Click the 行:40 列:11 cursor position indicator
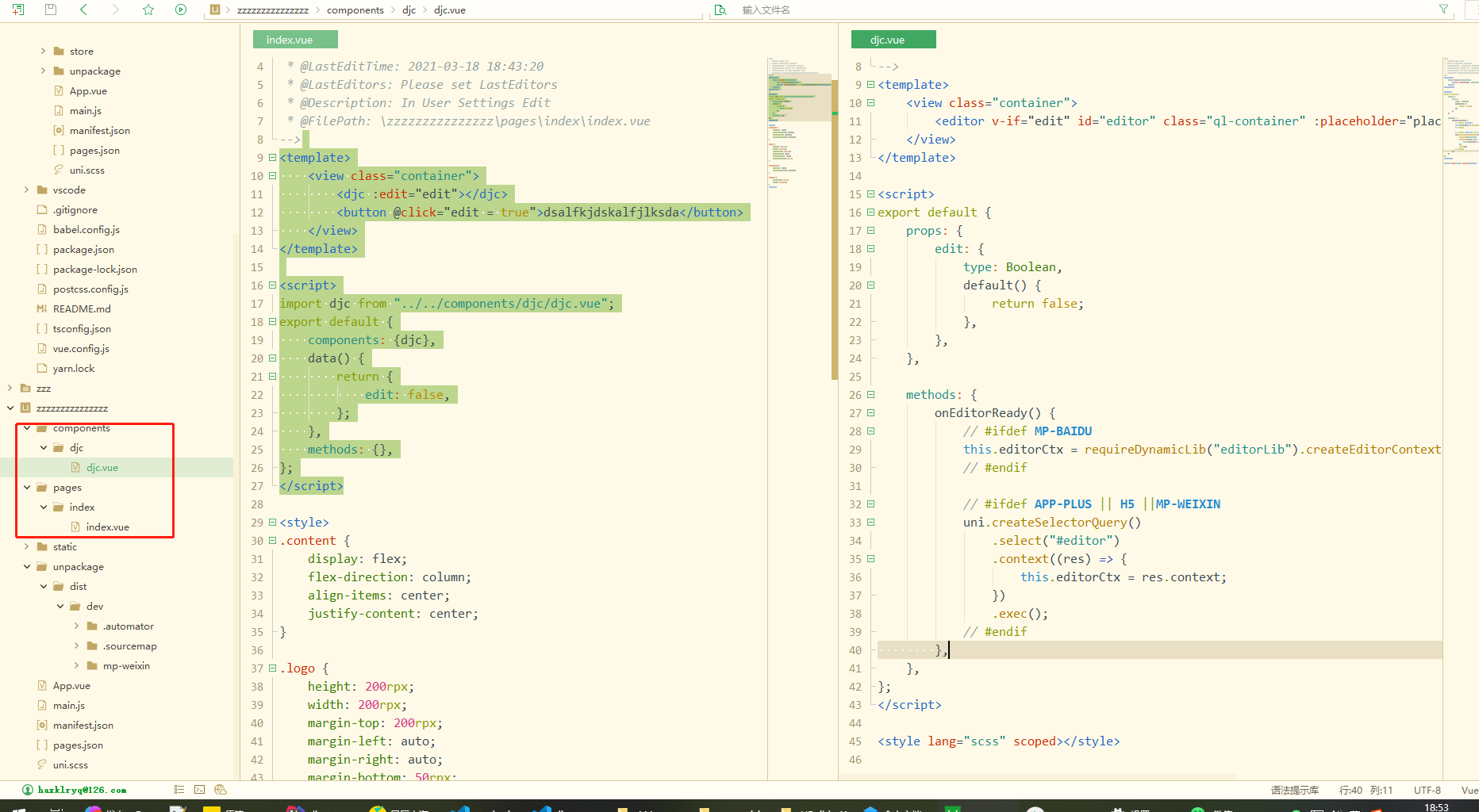1479x812 pixels. pos(1366,790)
